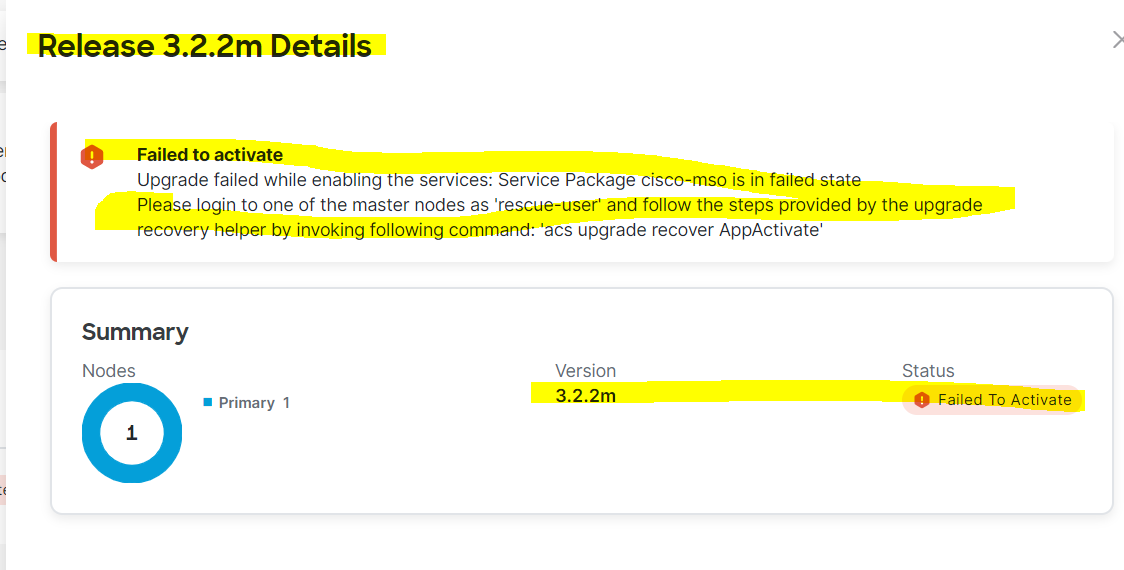Click the red left border of the error banner
Viewport: 1124px width, 570px height.
(54, 192)
